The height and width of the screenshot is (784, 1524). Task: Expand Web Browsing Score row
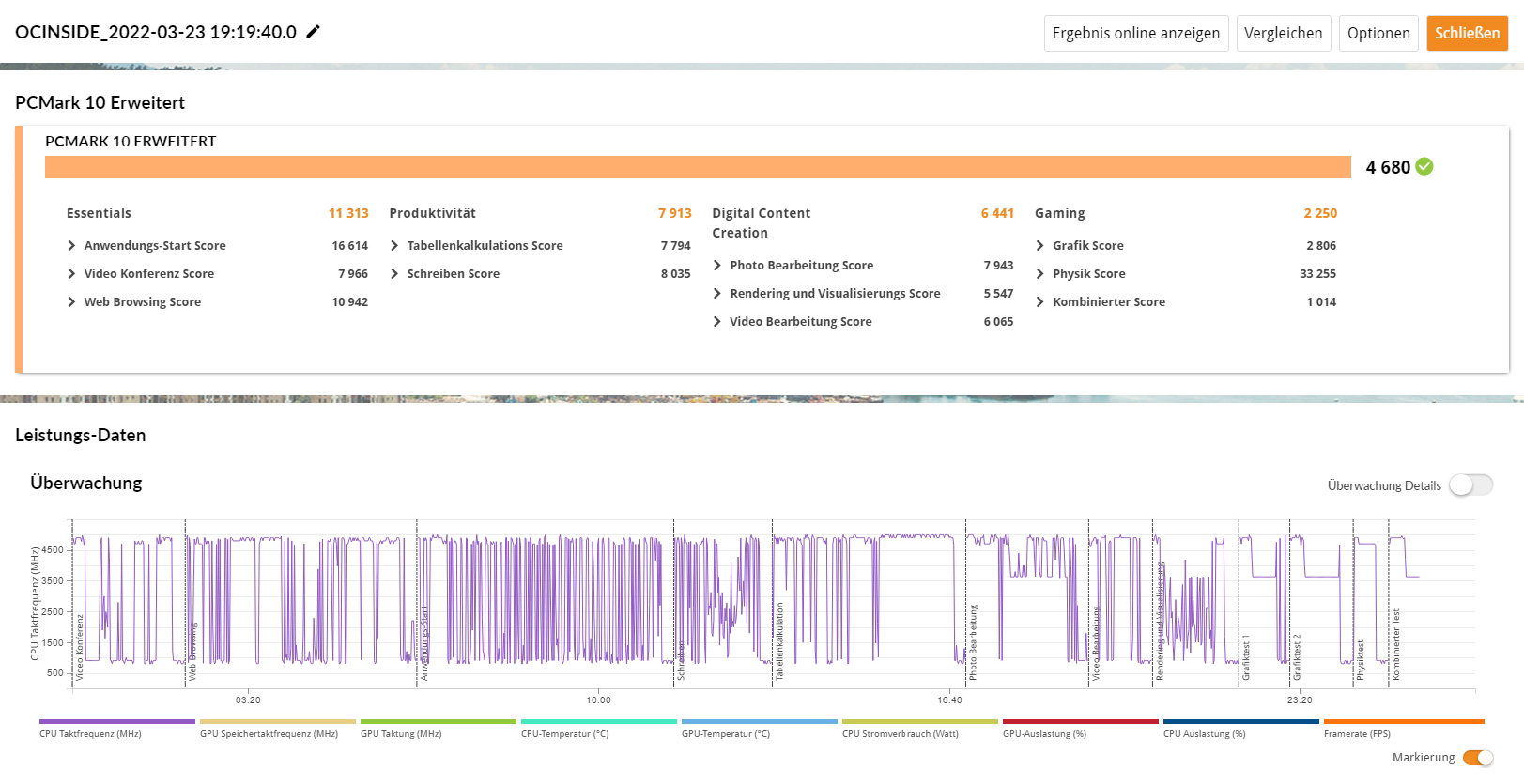71,302
